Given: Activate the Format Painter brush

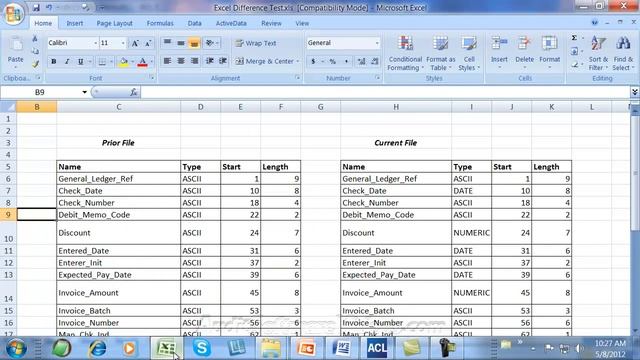Looking at the screenshot, I should coord(35,64).
